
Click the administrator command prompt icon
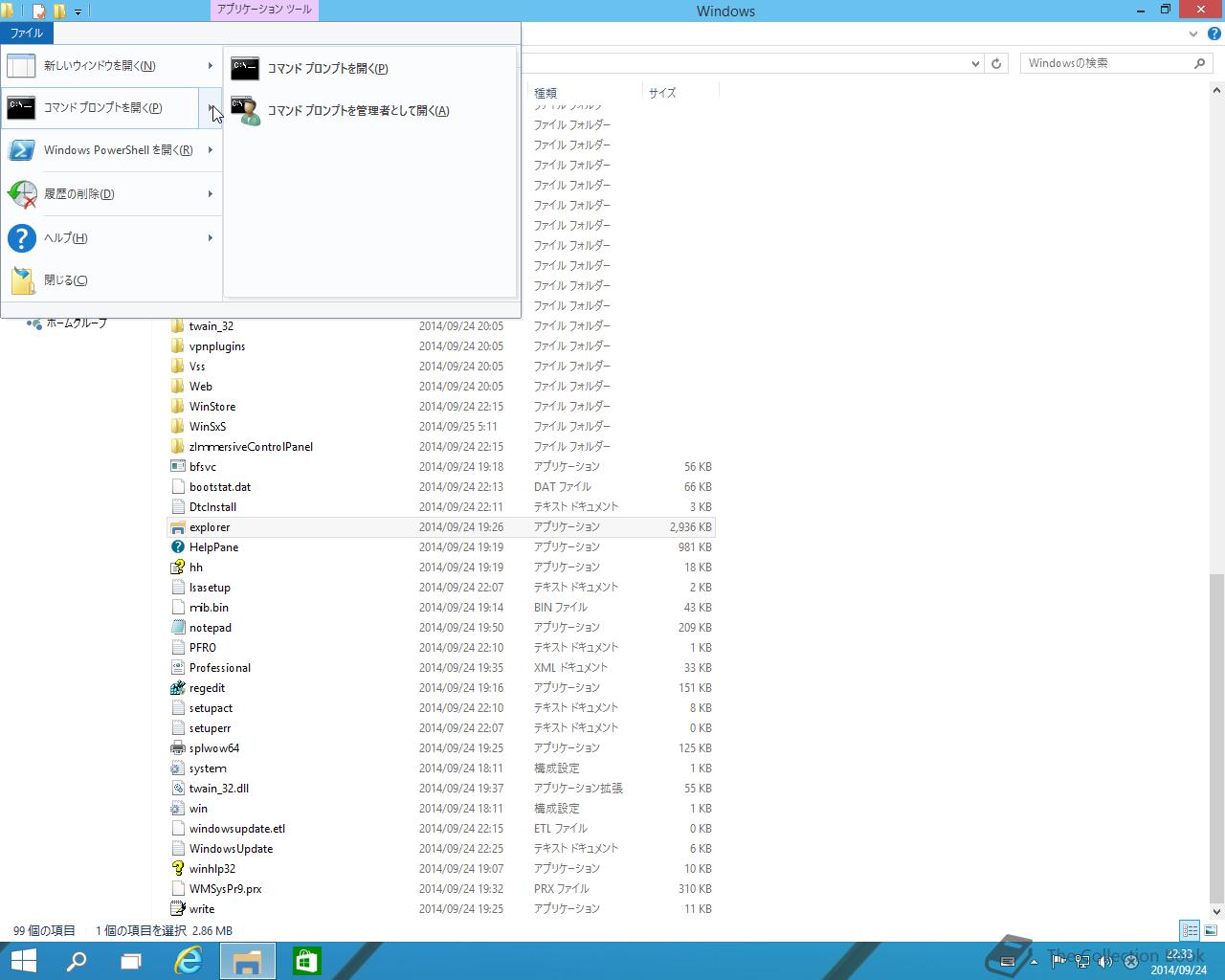pyautogui.click(x=245, y=111)
